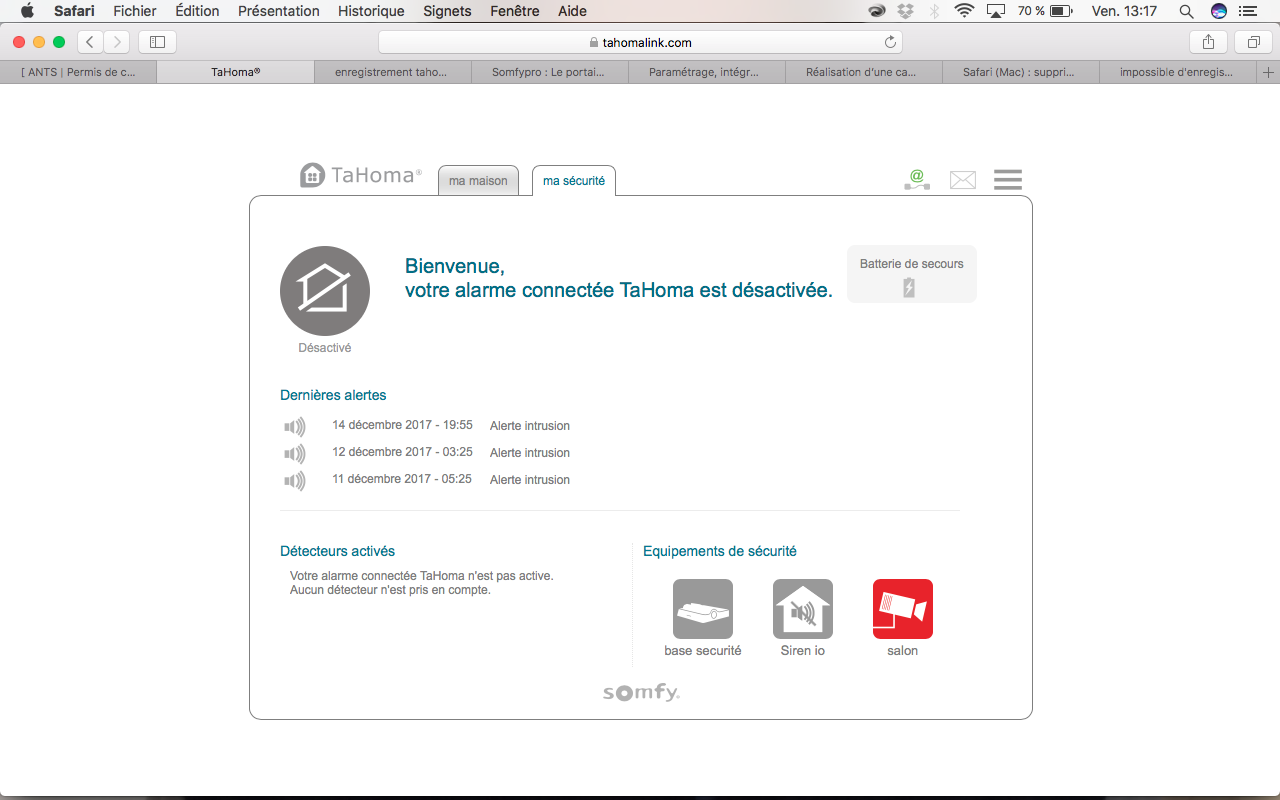Open the Édition menu
1280x800 pixels.
[197, 11]
